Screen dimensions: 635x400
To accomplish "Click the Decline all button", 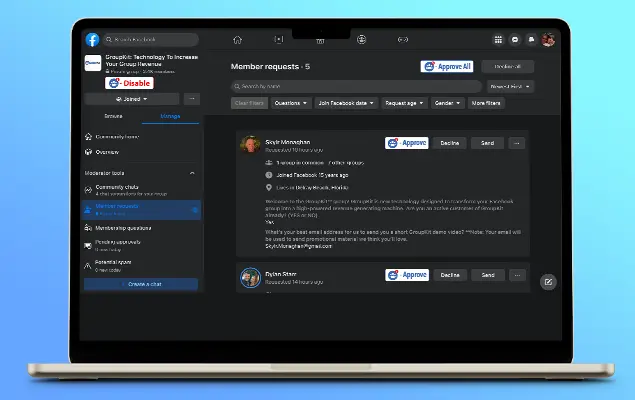I will coord(507,66).
